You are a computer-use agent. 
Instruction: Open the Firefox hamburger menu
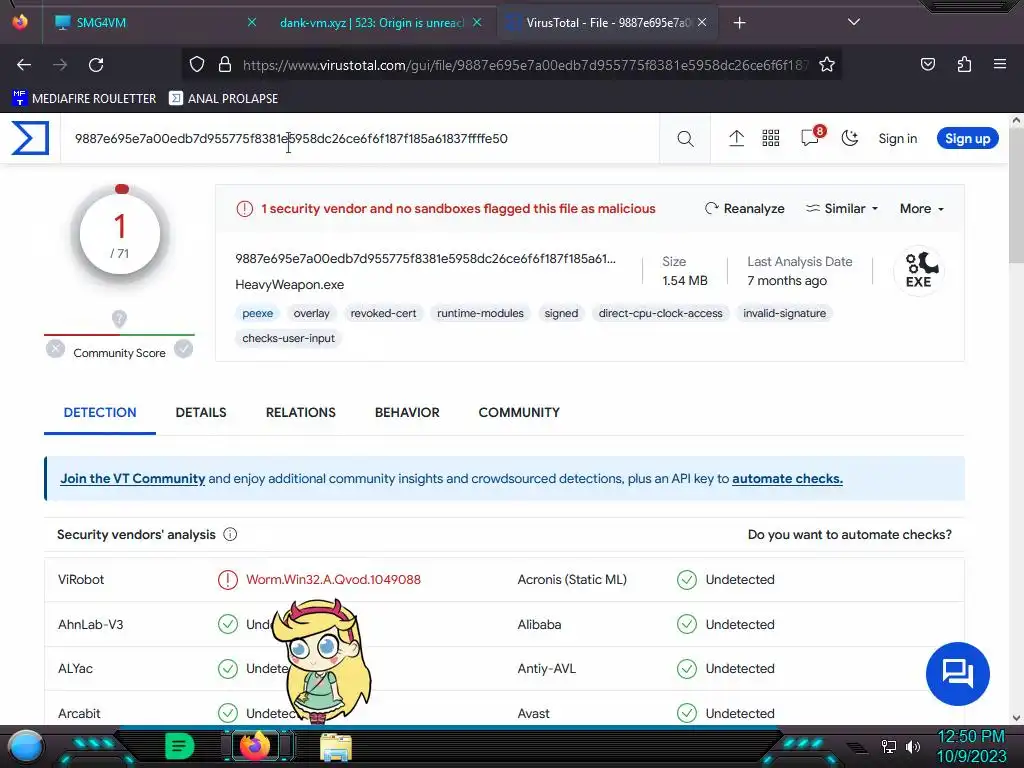click(x=999, y=64)
